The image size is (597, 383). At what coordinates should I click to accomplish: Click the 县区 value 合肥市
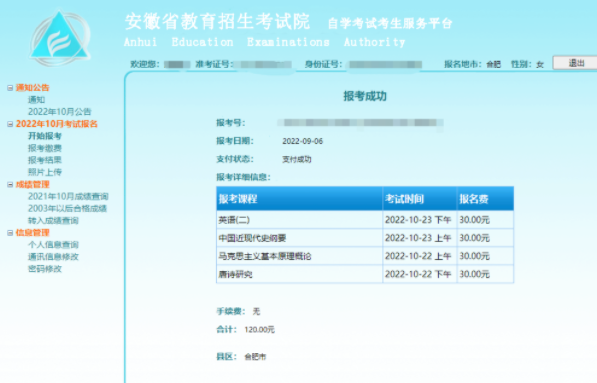coord(255,357)
